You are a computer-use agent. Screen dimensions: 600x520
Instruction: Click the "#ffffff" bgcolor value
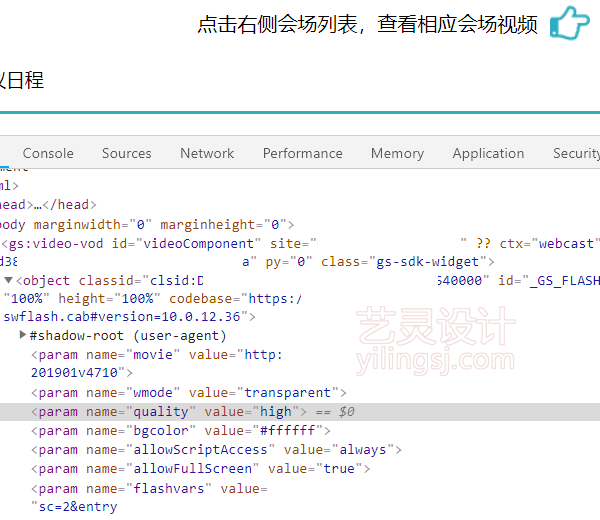pyautogui.click(x=287, y=431)
